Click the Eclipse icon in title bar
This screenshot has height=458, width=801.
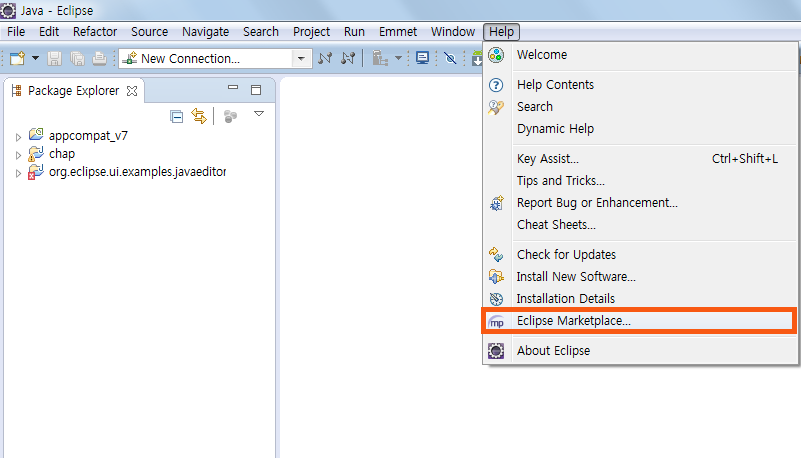point(8,10)
